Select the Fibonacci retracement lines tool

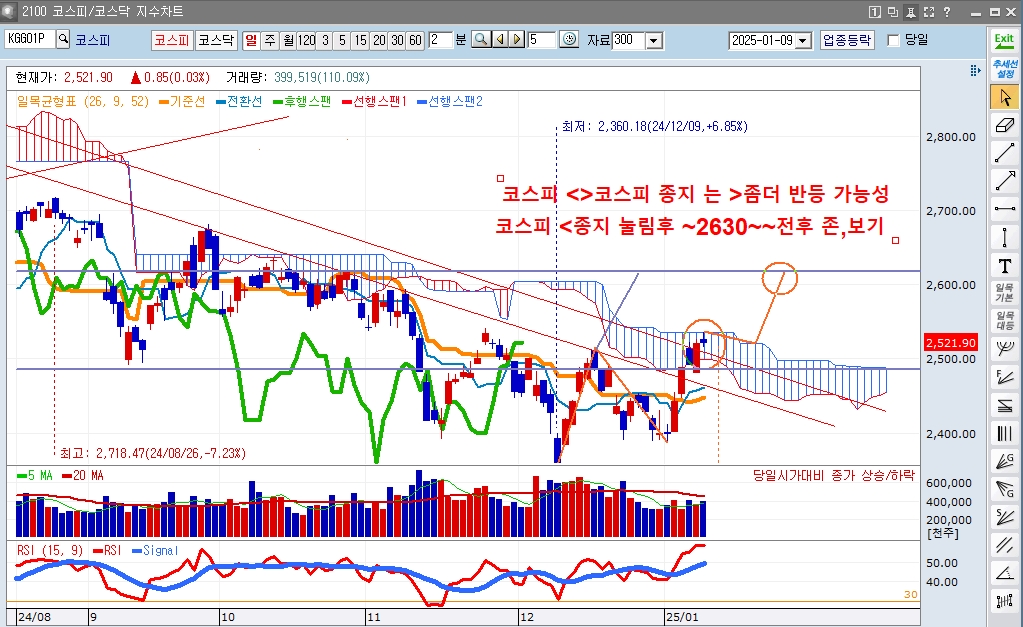pyautogui.click(x=1004, y=405)
